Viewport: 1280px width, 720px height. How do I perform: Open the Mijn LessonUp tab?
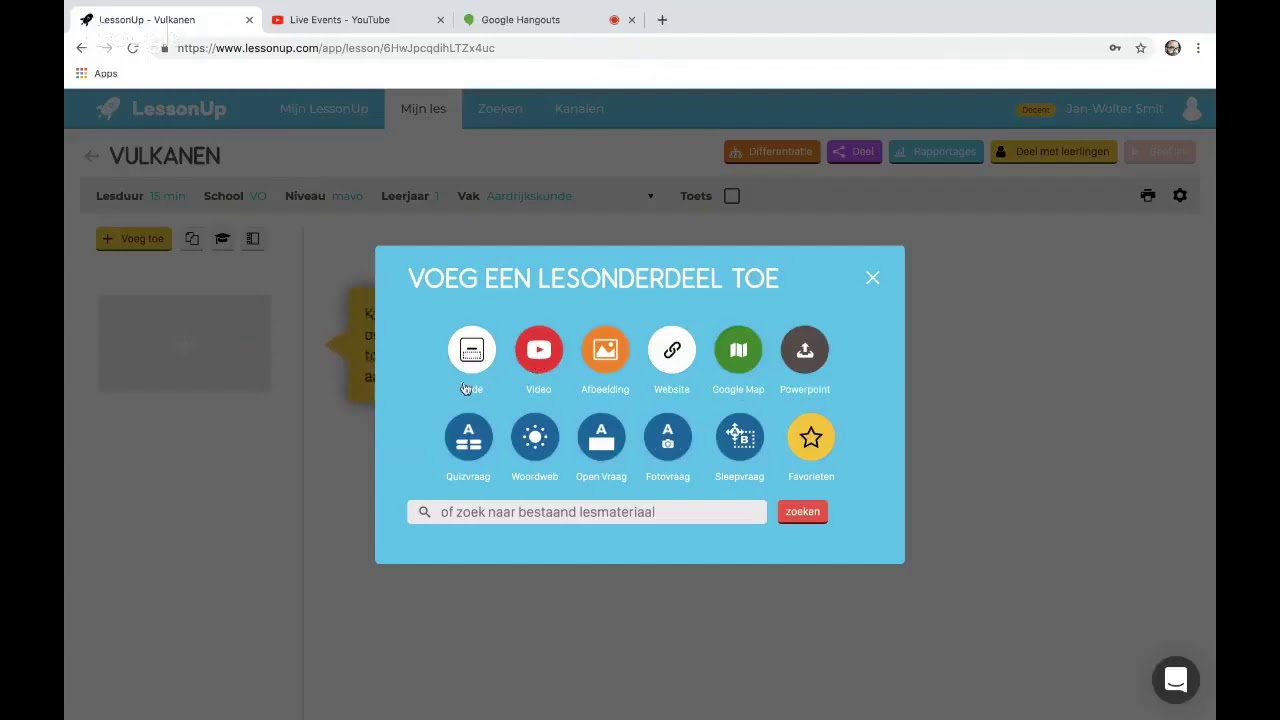[324, 109]
